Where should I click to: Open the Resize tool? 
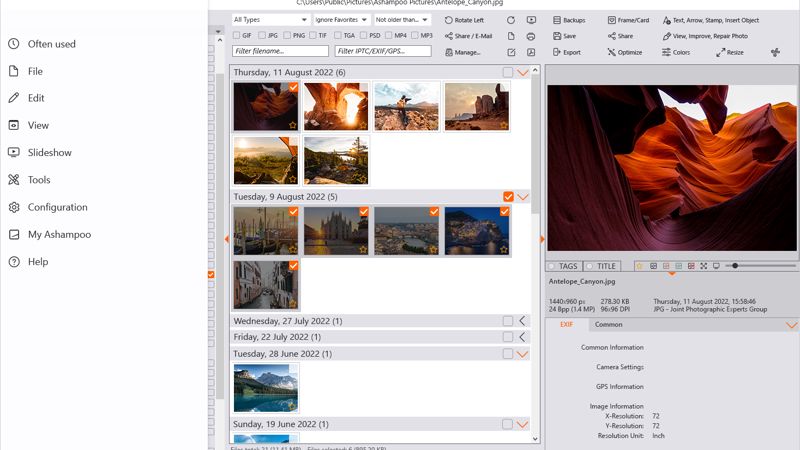coord(730,52)
